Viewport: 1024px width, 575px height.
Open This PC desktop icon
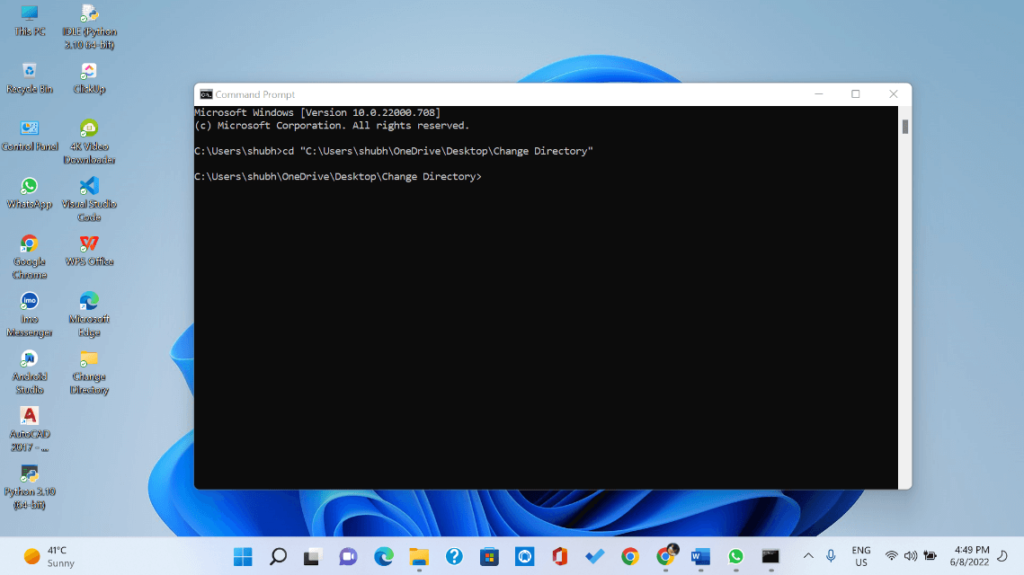coord(29,20)
